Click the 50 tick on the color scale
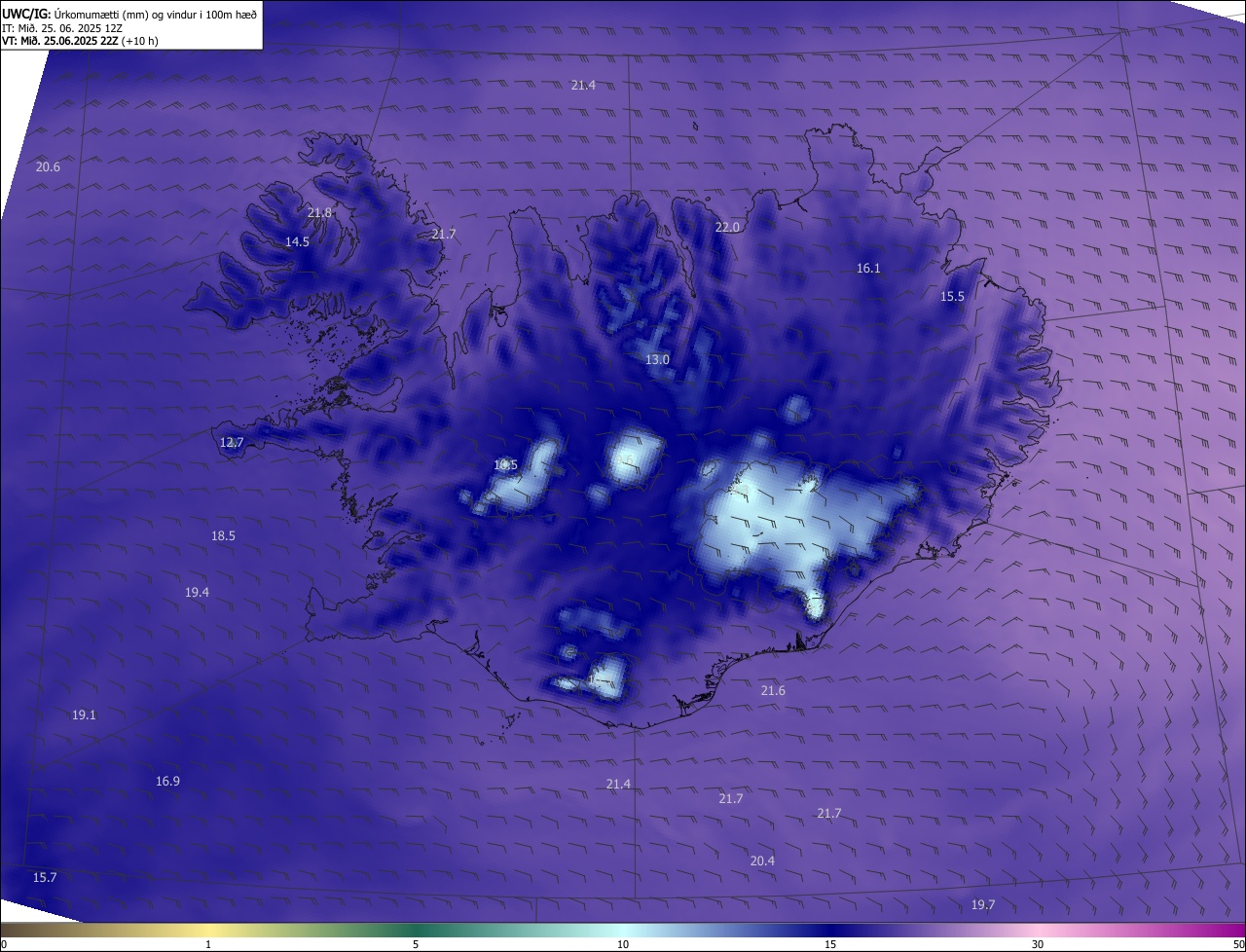1246x952 pixels. coord(1238,945)
